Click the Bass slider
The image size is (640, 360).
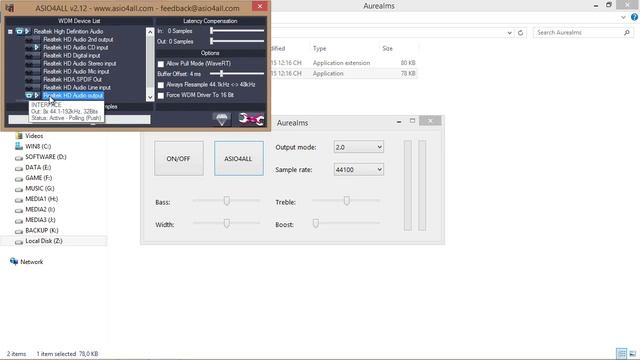(226, 200)
